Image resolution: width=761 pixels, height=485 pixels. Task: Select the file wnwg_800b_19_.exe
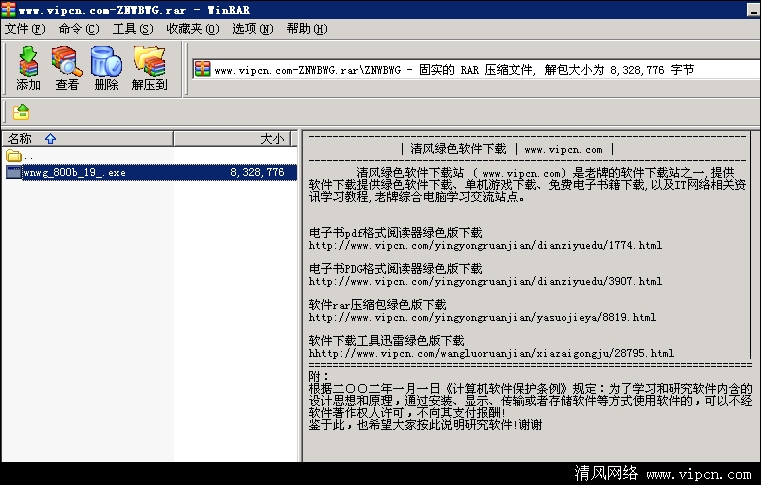74,172
